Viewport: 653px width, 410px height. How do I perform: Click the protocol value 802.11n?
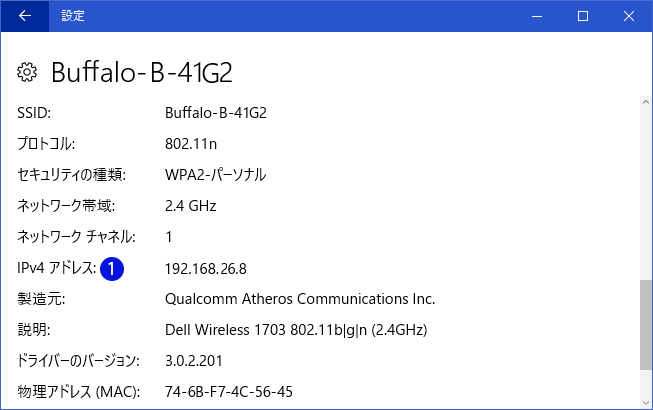tap(191, 144)
